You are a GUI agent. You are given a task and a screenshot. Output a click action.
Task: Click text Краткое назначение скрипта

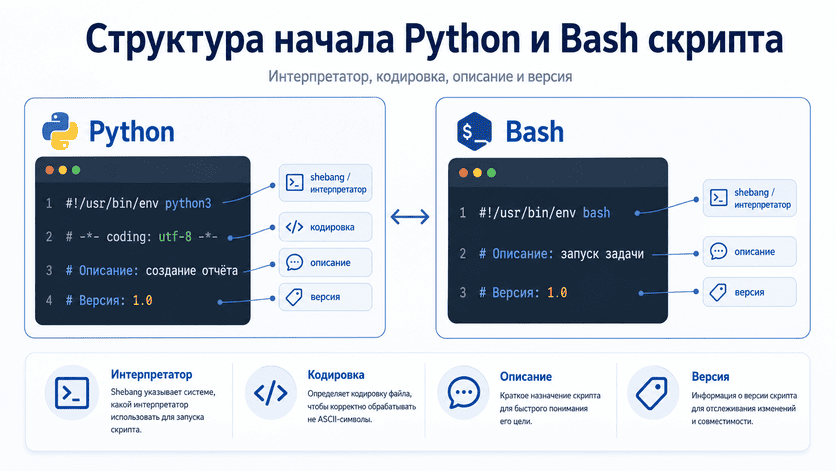point(550,396)
